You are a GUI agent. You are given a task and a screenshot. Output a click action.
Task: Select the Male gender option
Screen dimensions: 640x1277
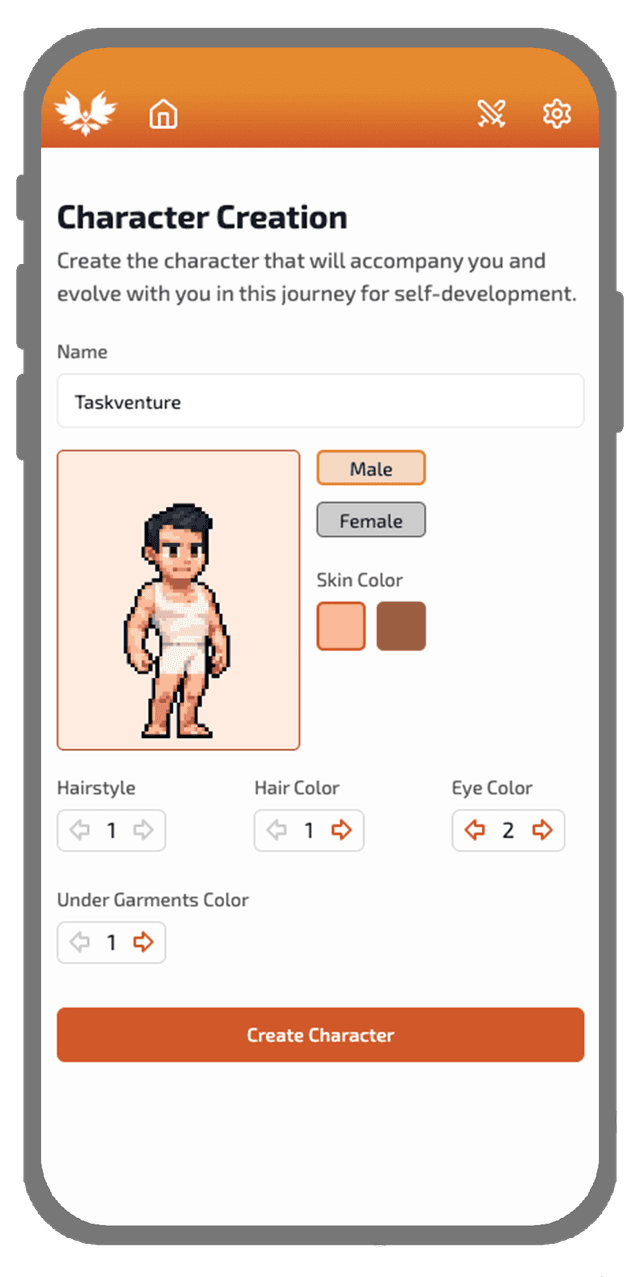click(371, 468)
